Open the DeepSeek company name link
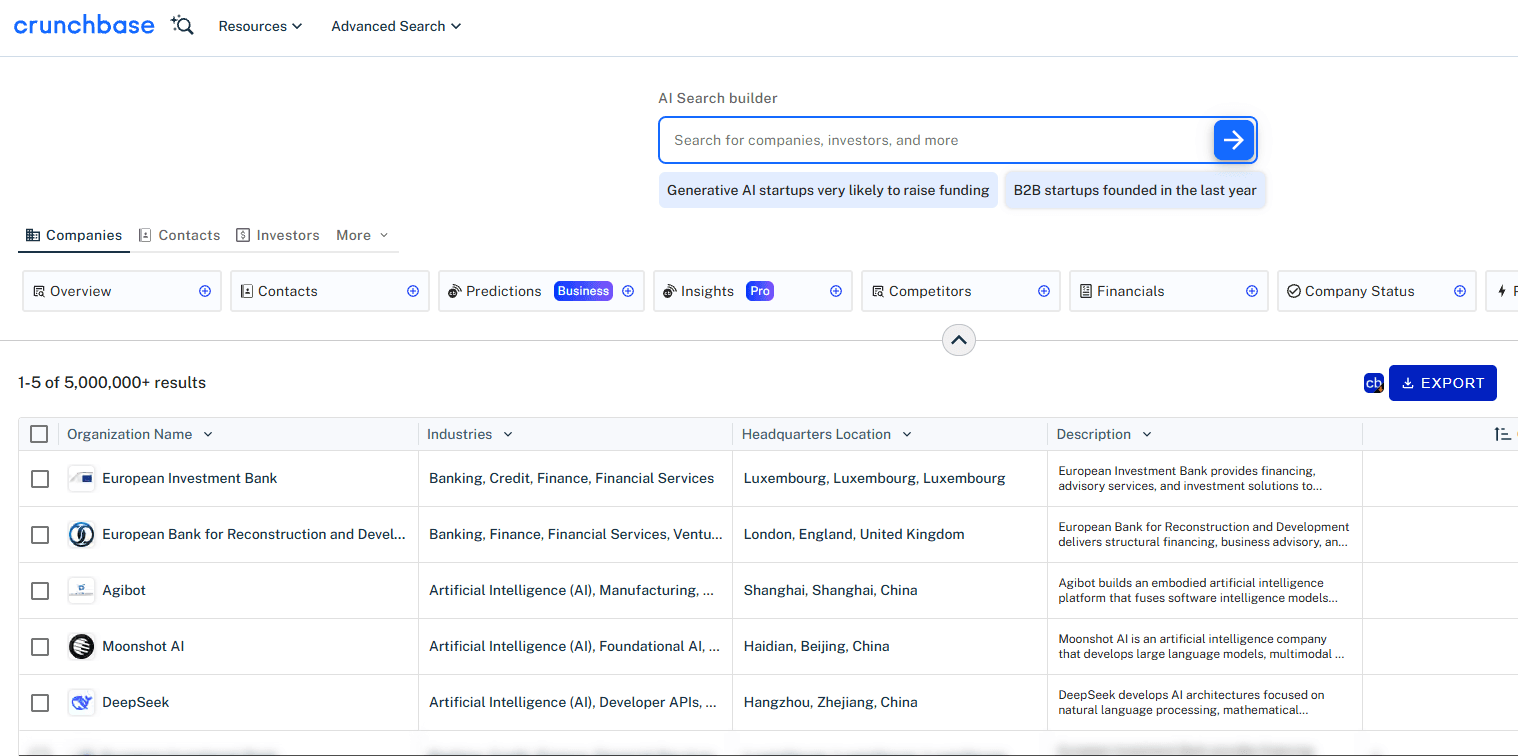The image size is (1518, 756). point(136,703)
